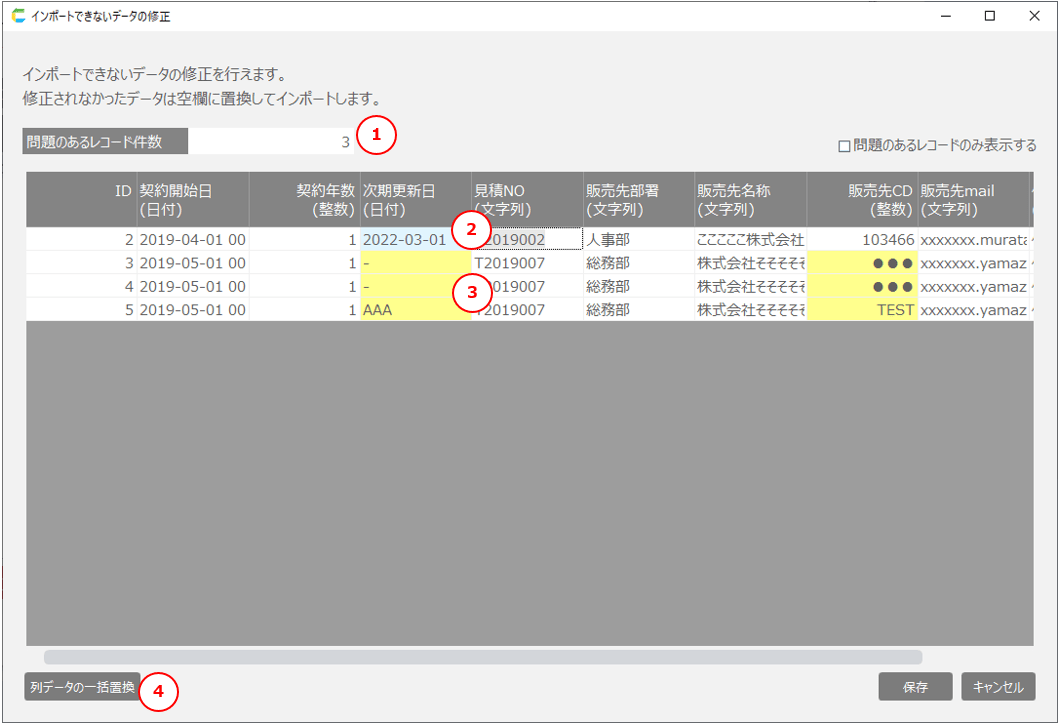Enable 問題のあるレコードのみ表示する checkbox

tap(844, 146)
